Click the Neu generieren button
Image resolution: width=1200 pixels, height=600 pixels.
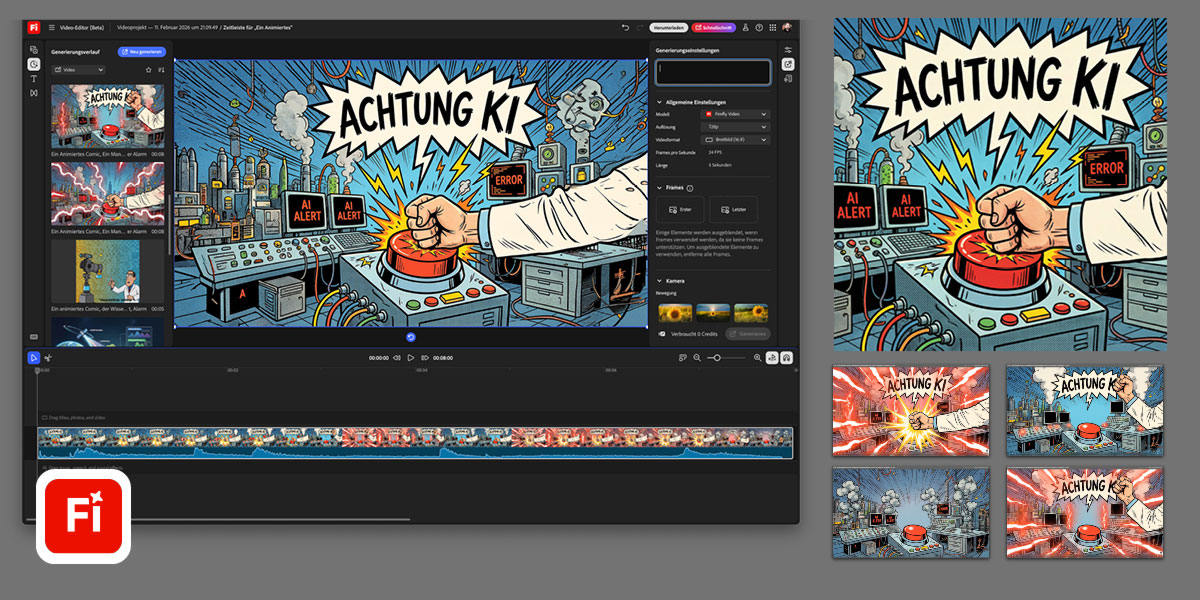pos(142,51)
